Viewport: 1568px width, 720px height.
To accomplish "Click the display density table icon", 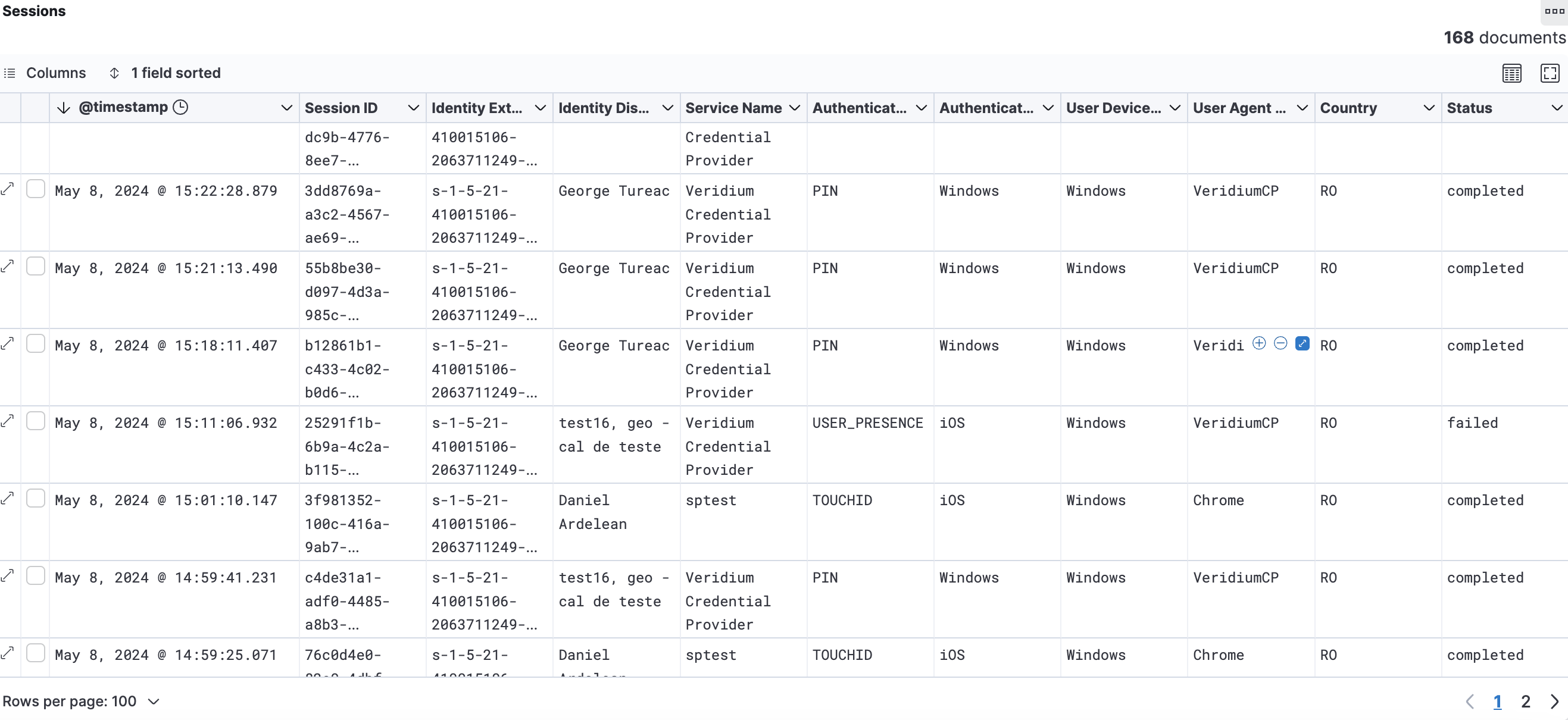I will point(1511,73).
